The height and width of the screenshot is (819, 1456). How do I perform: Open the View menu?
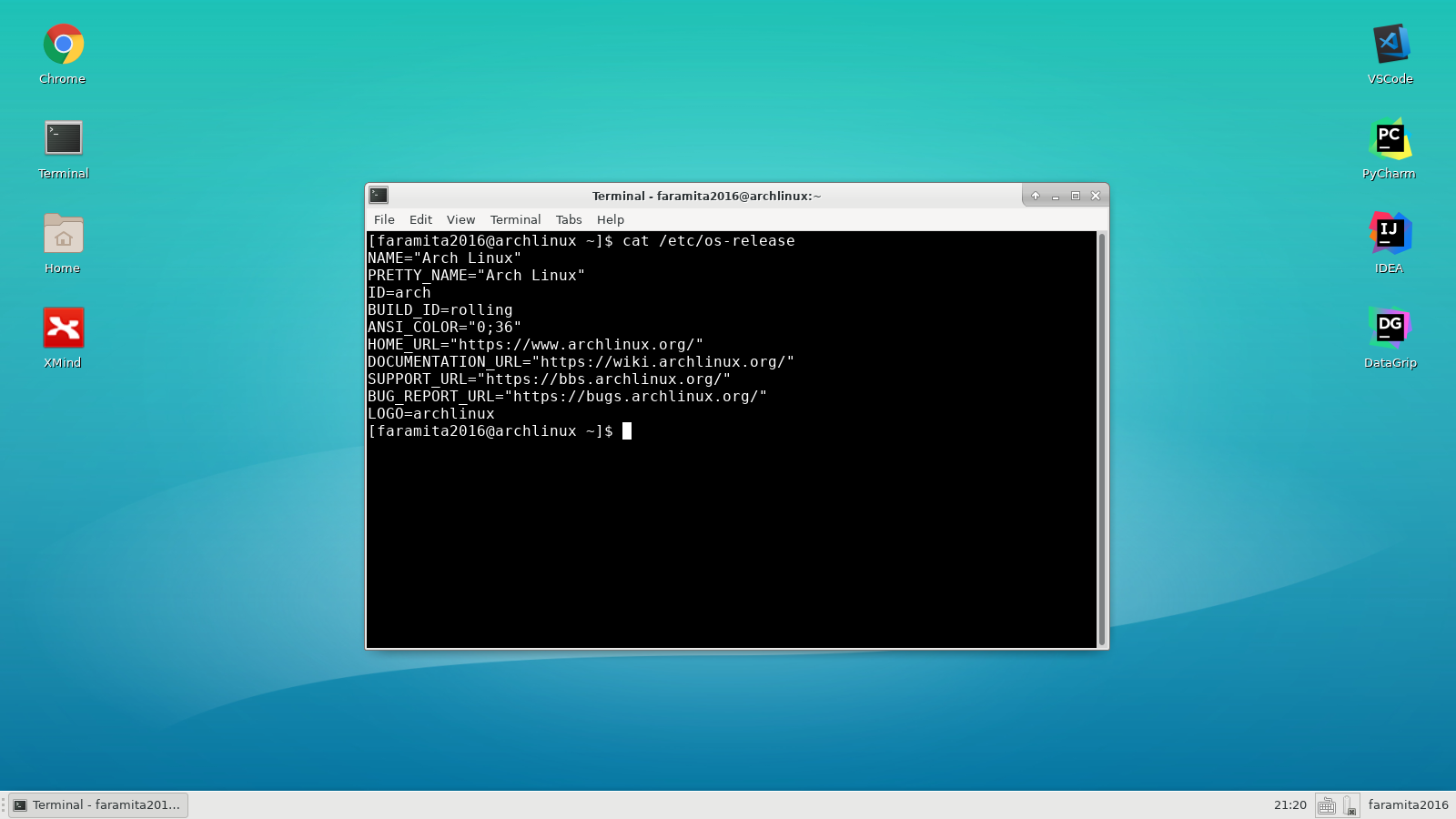460,219
